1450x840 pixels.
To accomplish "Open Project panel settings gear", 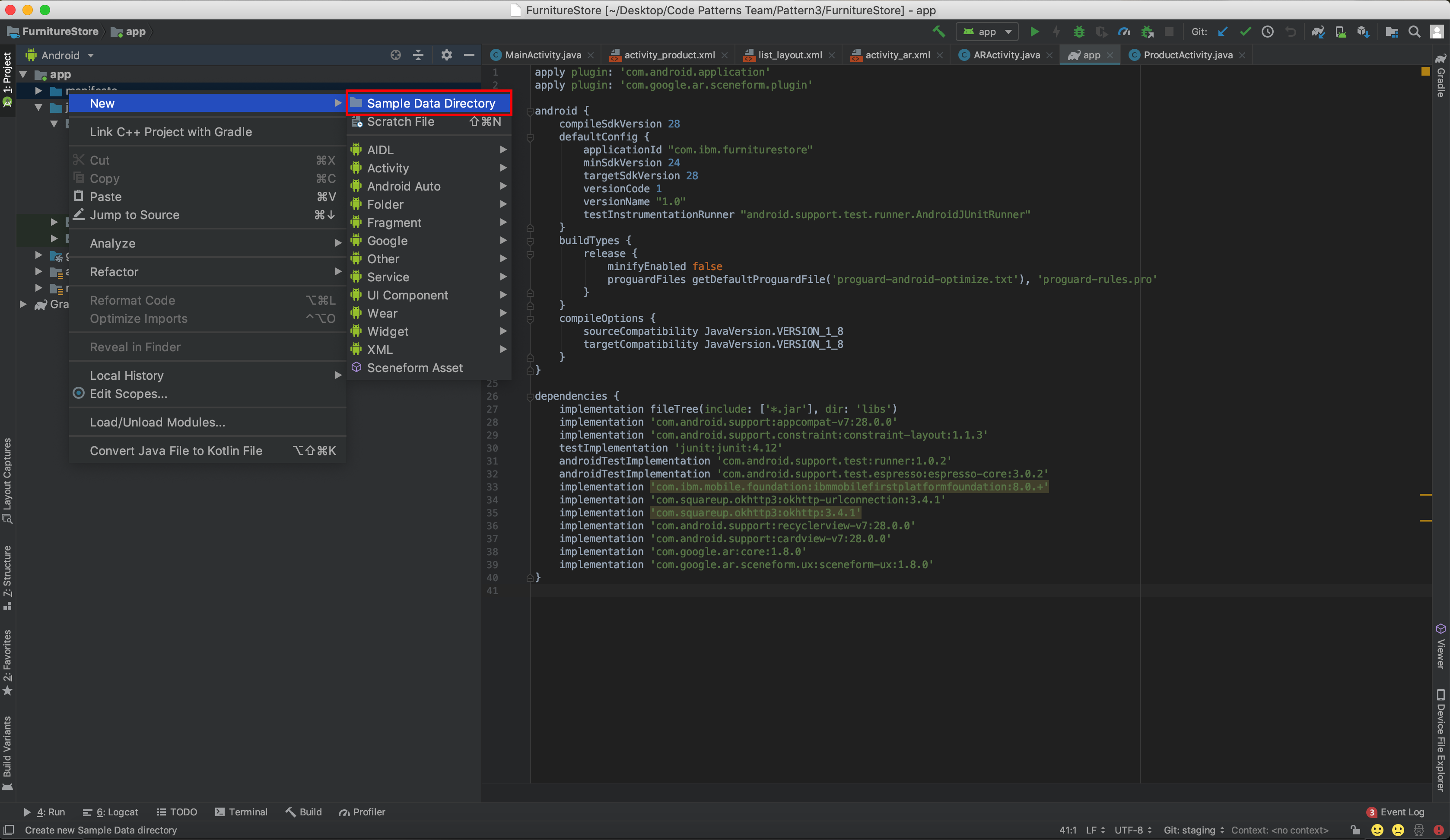I will coord(446,55).
